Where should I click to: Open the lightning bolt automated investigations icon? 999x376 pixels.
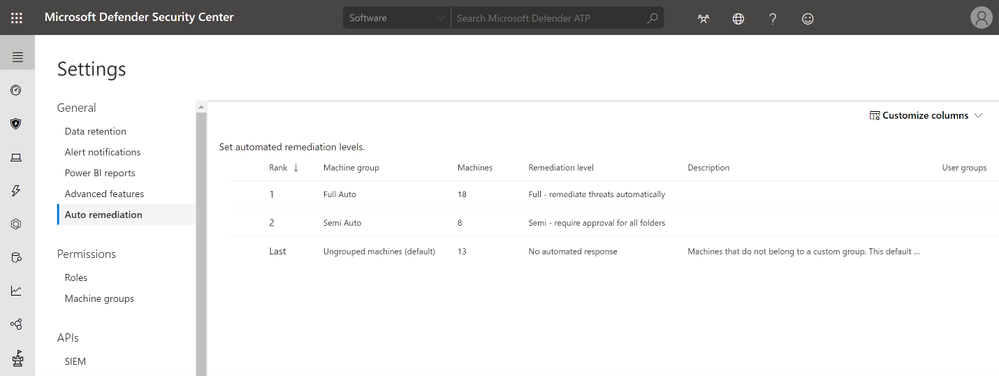tap(16, 191)
